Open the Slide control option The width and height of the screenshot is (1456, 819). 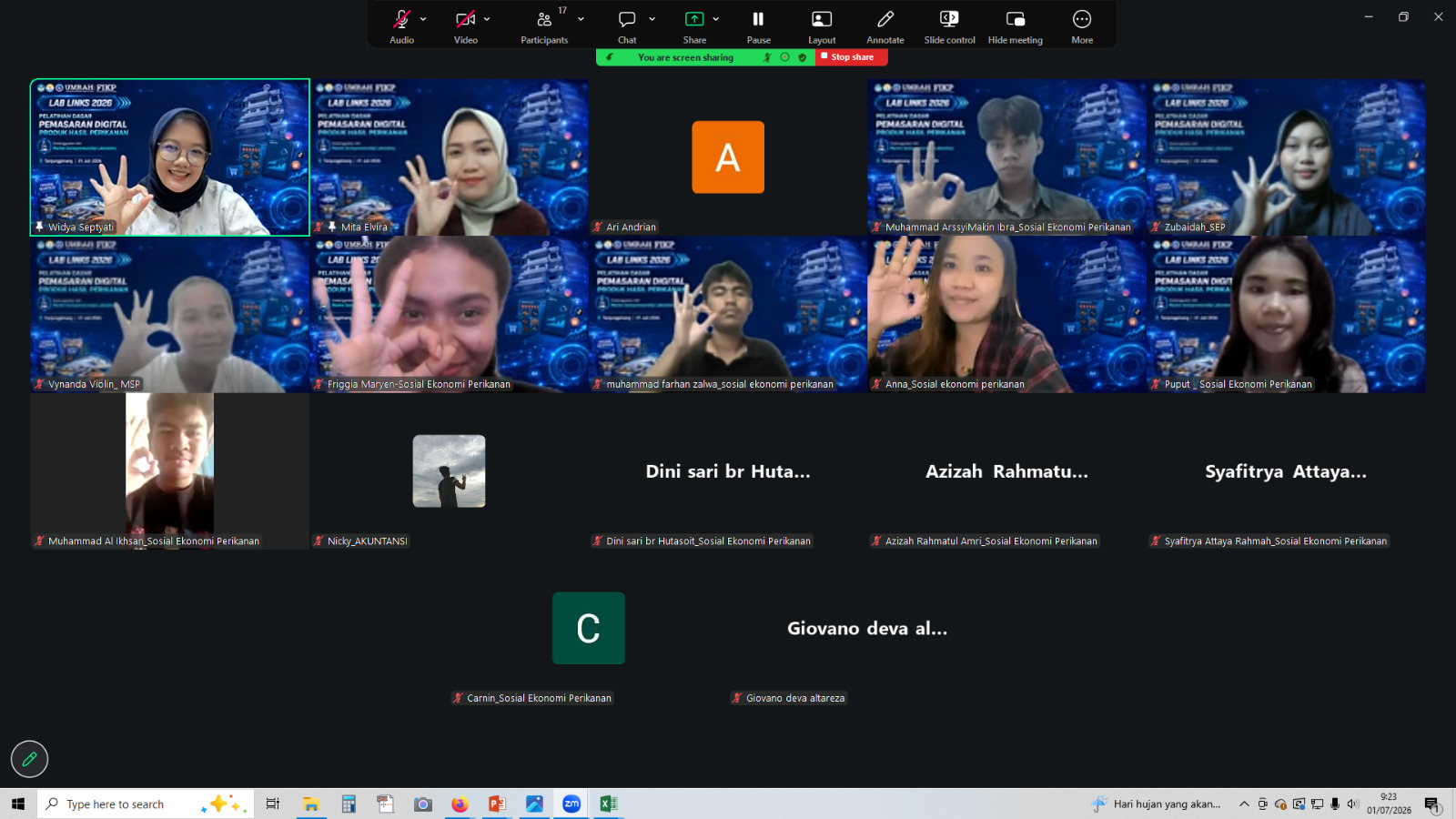pyautogui.click(x=949, y=19)
